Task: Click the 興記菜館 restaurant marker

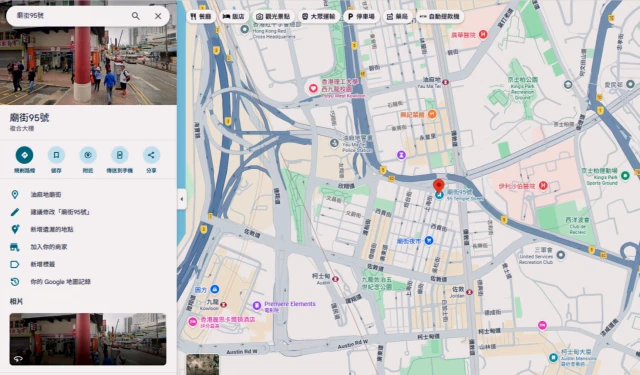Action: 432,115
